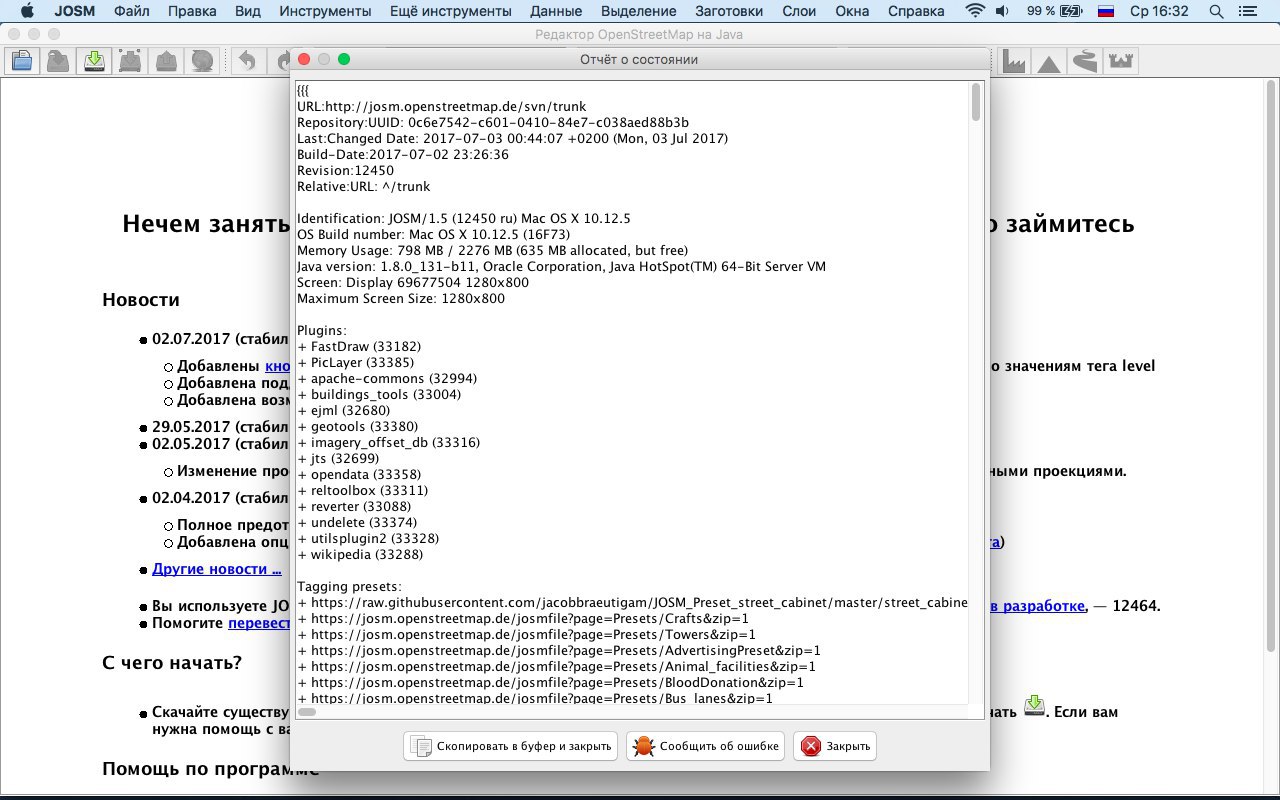Screen dimensions: 1280x800
Task: Click the Revision:12450 line in report
Action: [345, 170]
